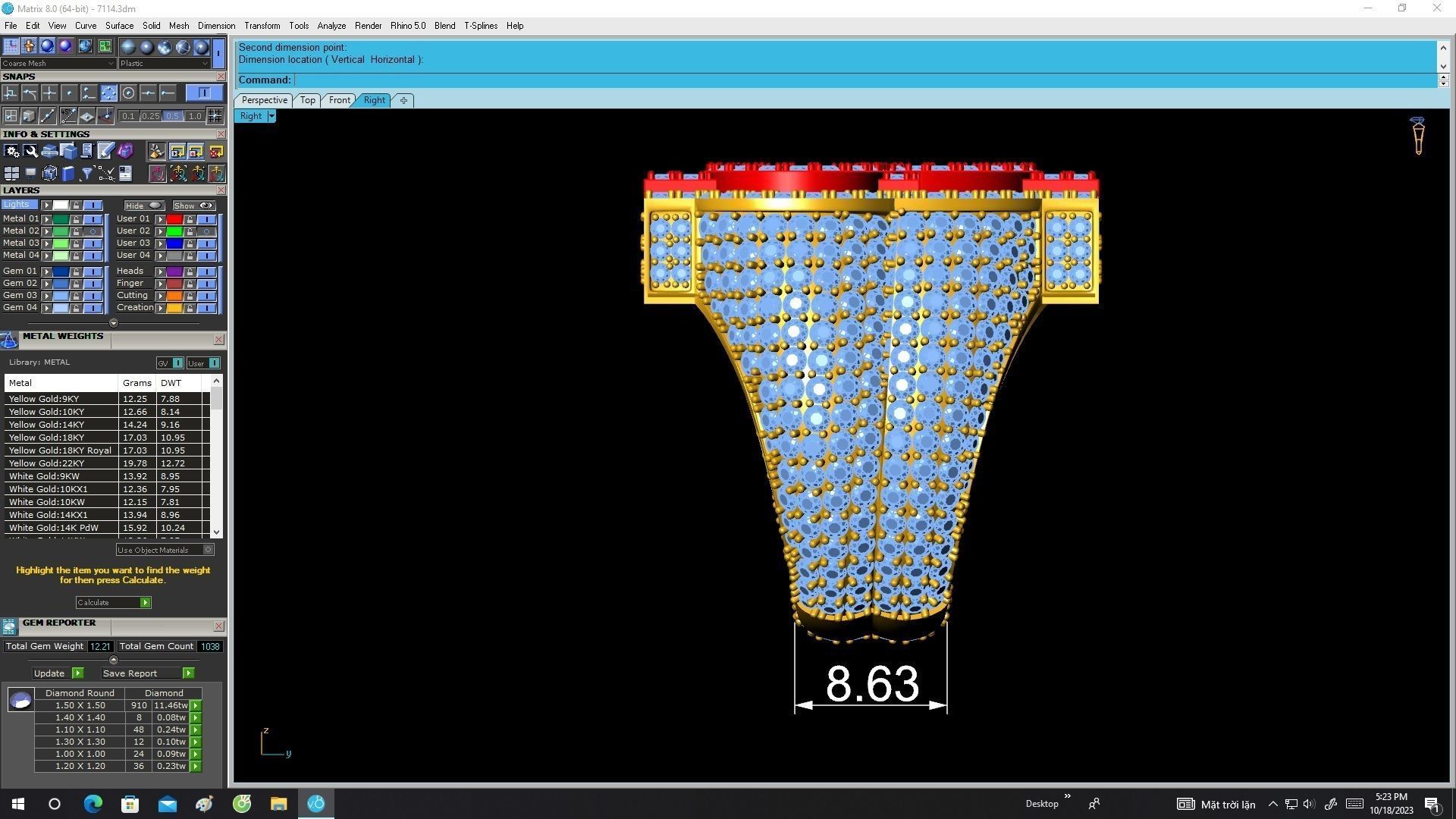Click the notepad with pencil icon
Screen dimensions: 1456x819
click(x=105, y=152)
